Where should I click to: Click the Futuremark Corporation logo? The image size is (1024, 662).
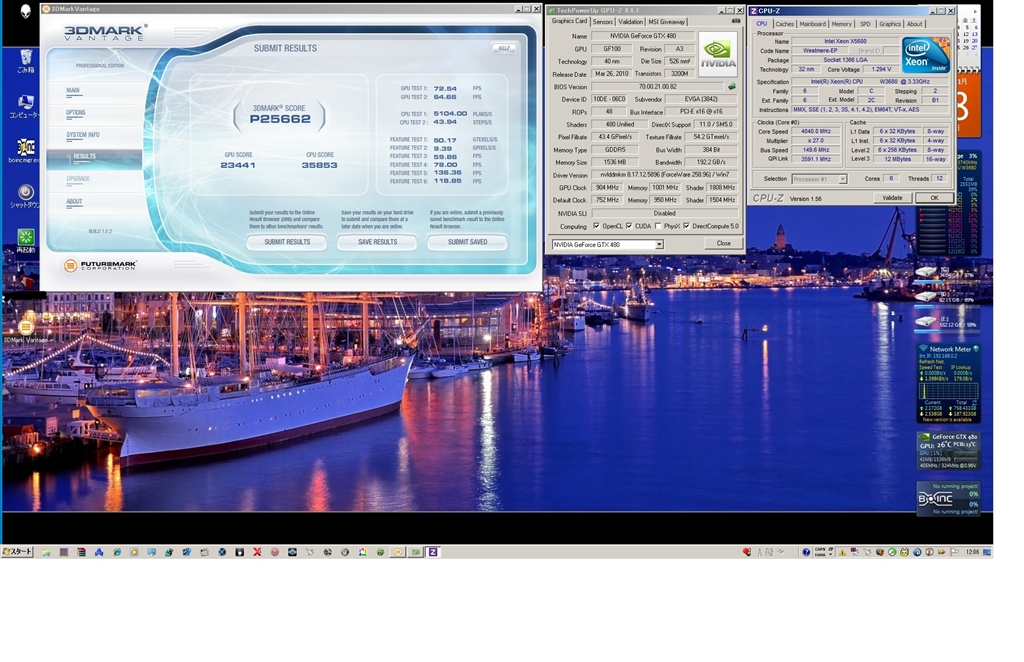point(100,265)
